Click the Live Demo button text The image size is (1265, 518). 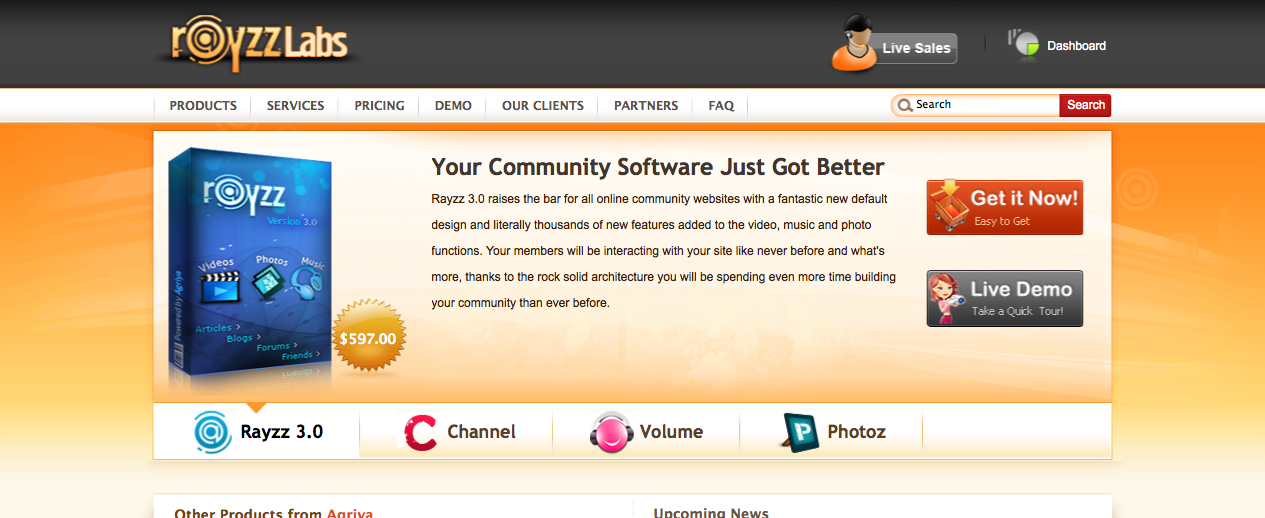[x=1021, y=289]
